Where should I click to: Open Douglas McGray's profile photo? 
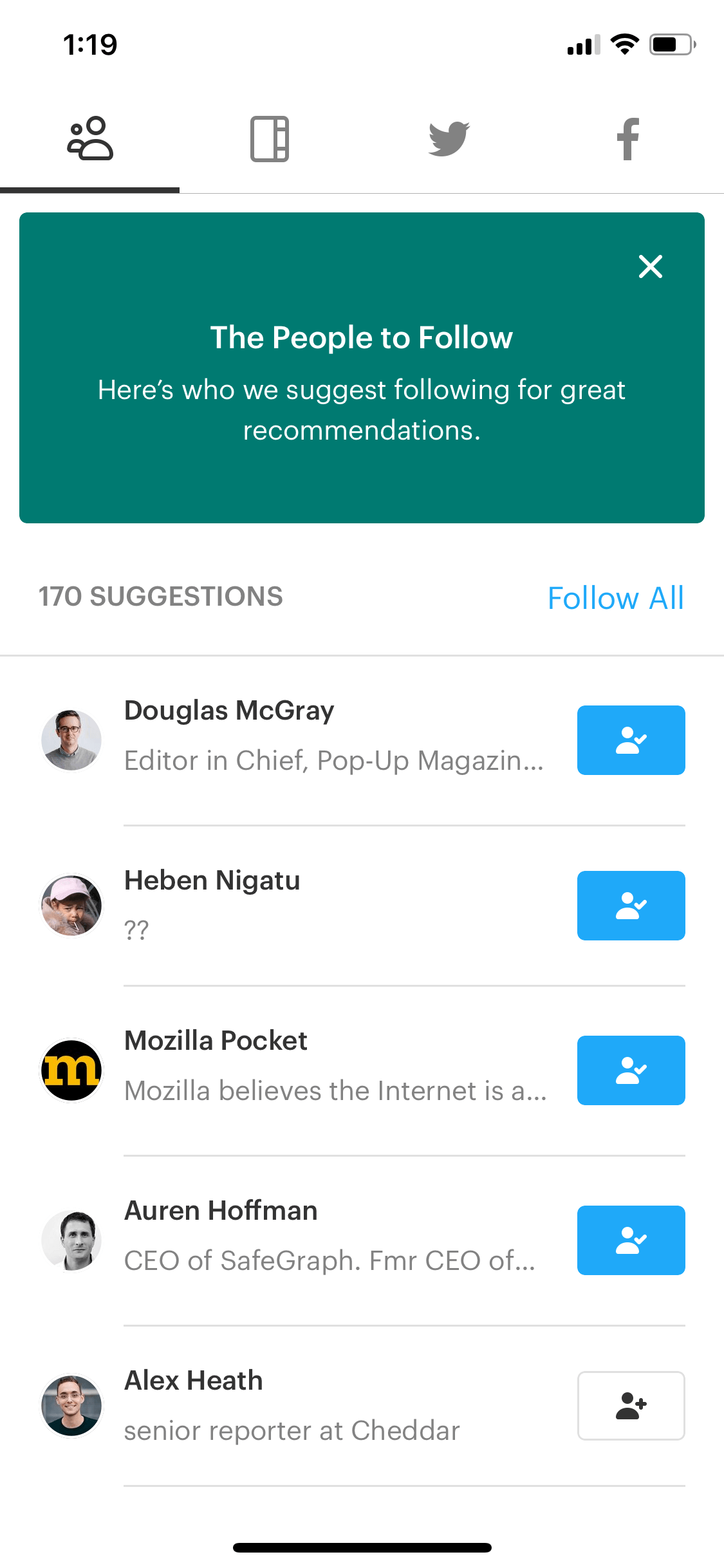[x=71, y=740]
